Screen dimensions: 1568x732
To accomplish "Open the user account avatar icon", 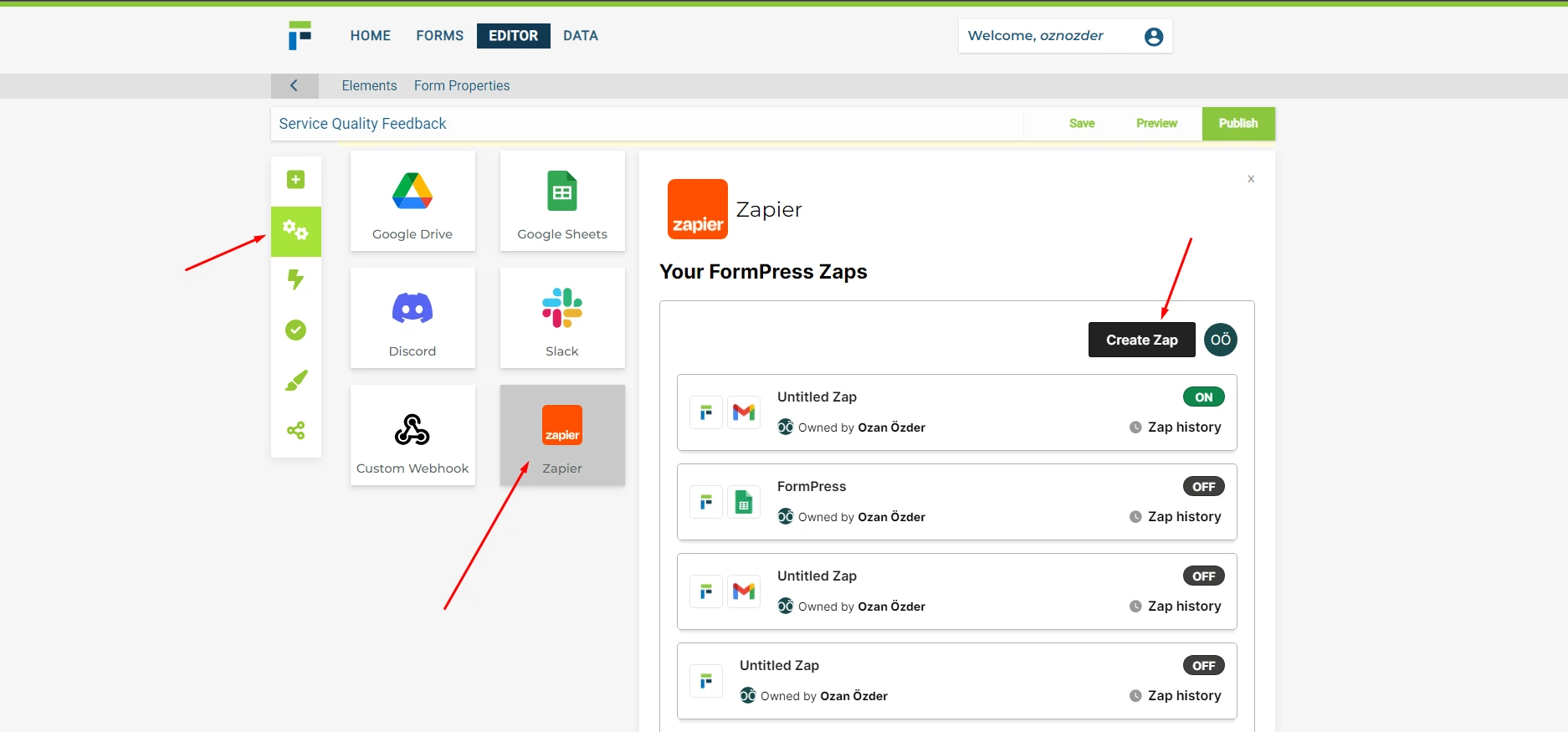I will (x=1154, y=37).
